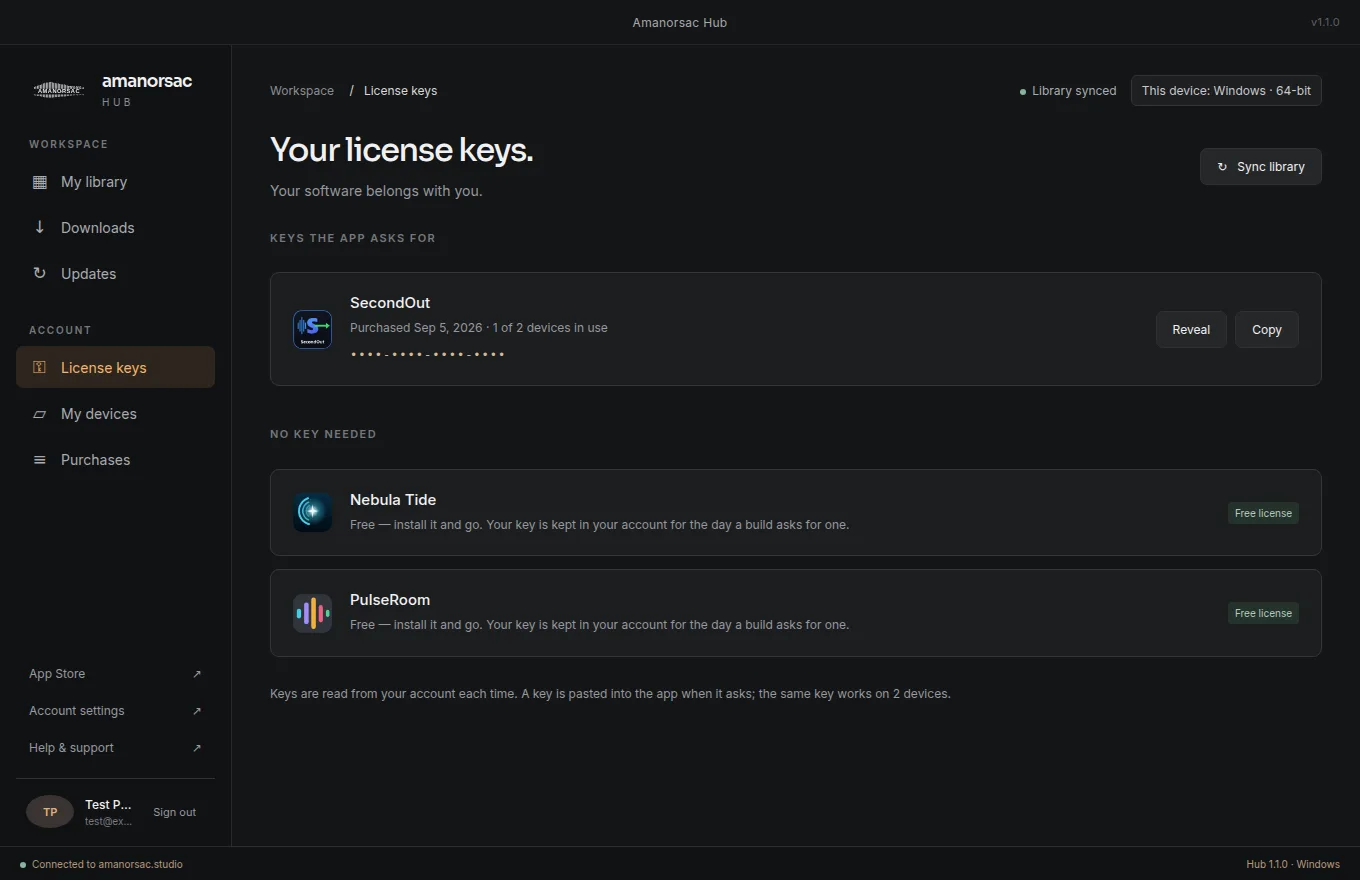Click the My devices icon
1360x880 pixels.
point(40,414)
